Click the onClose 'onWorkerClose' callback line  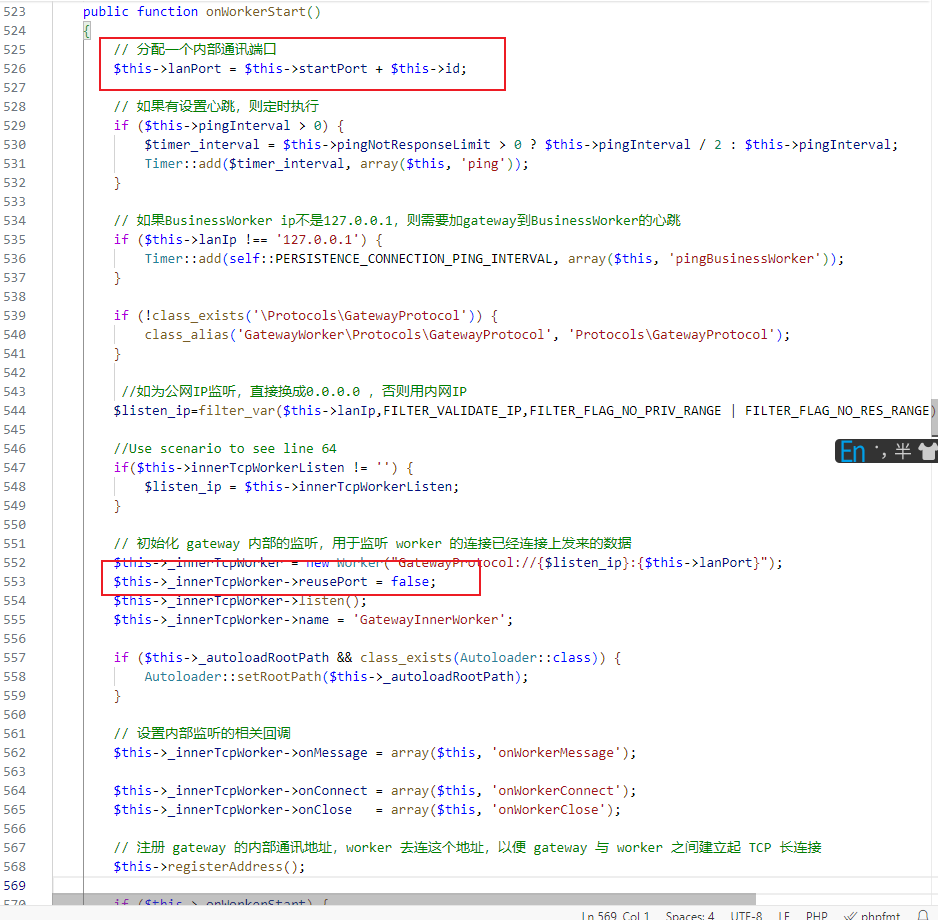point(367,810)
